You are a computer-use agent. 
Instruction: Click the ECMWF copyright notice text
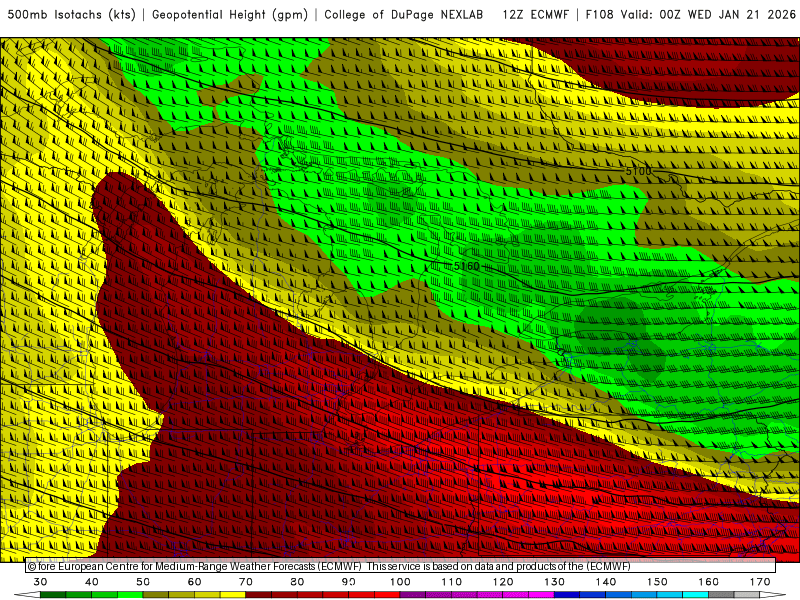pyautogui.click(x=329, y=566)
